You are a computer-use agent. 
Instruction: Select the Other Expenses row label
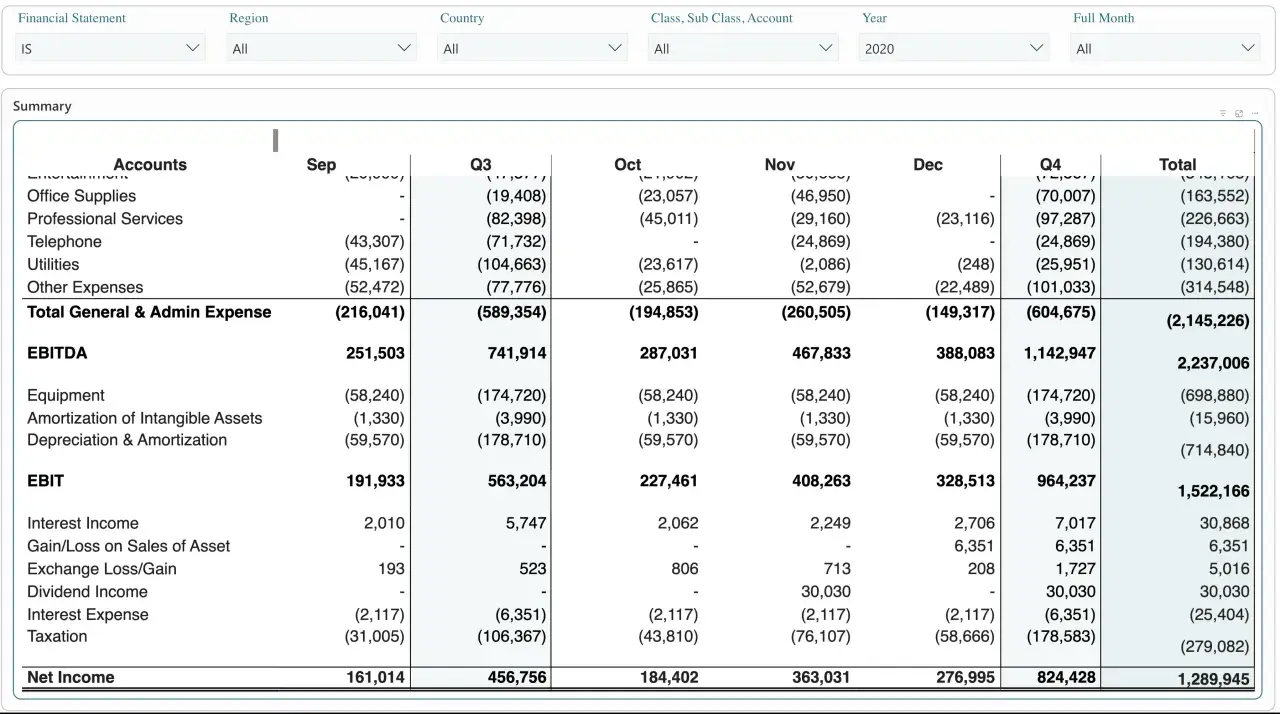click(85, 287)
